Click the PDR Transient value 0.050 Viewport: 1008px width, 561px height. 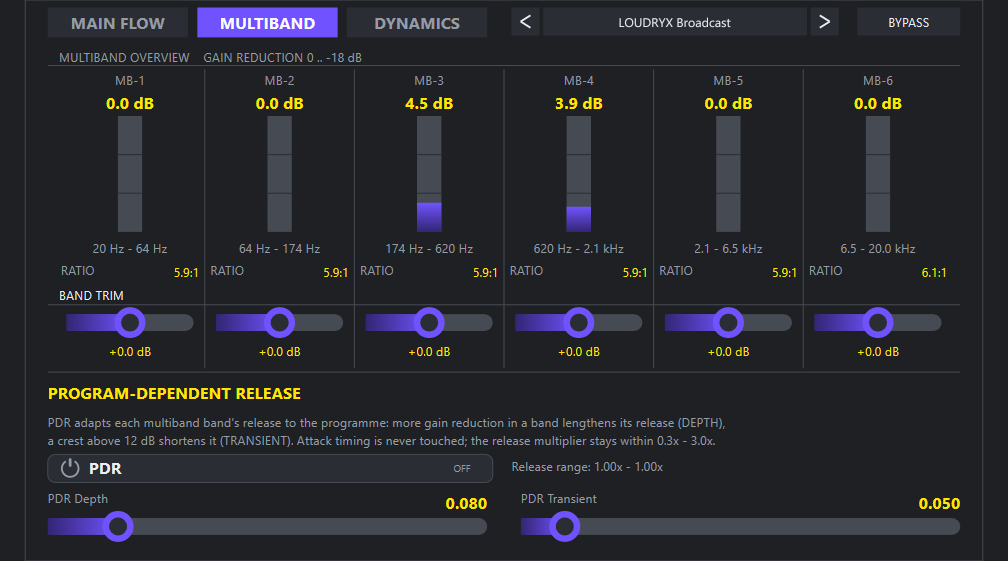[x=939, y=504]
